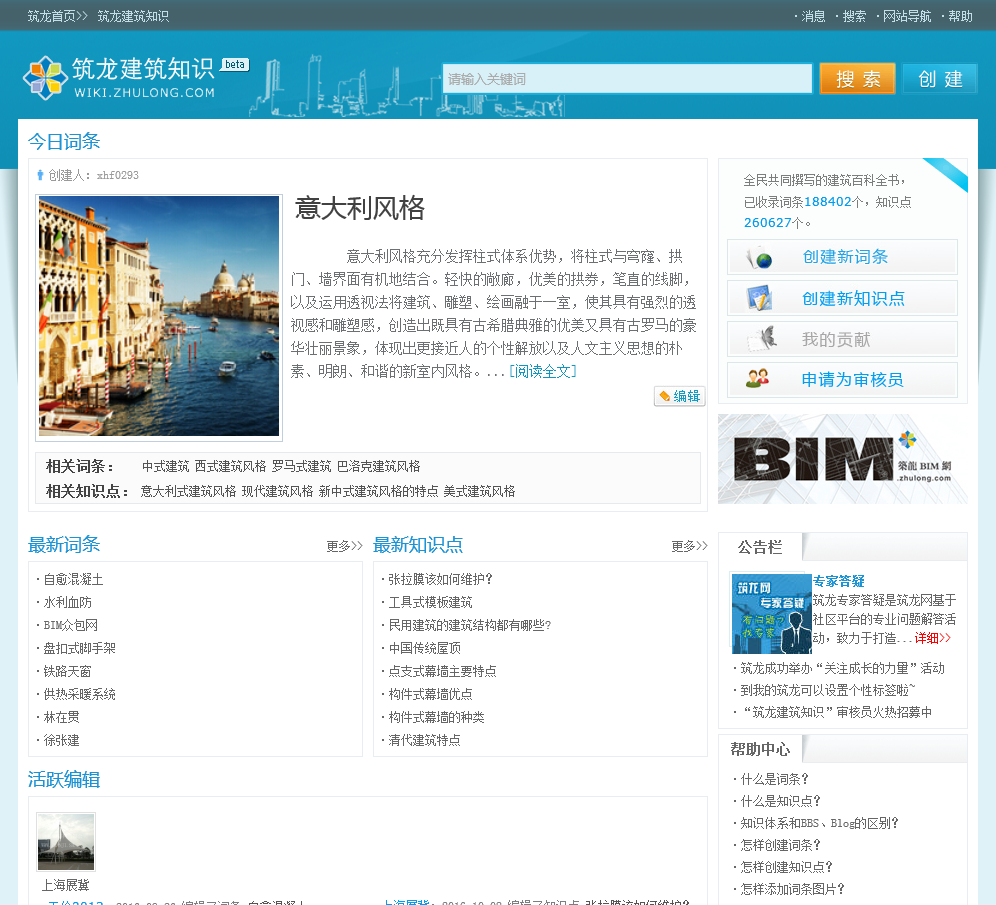Expand 更多>> for 最新词条
Image resolution: width=996 pixels, height=905 pixels.
[x=344, y=546]
